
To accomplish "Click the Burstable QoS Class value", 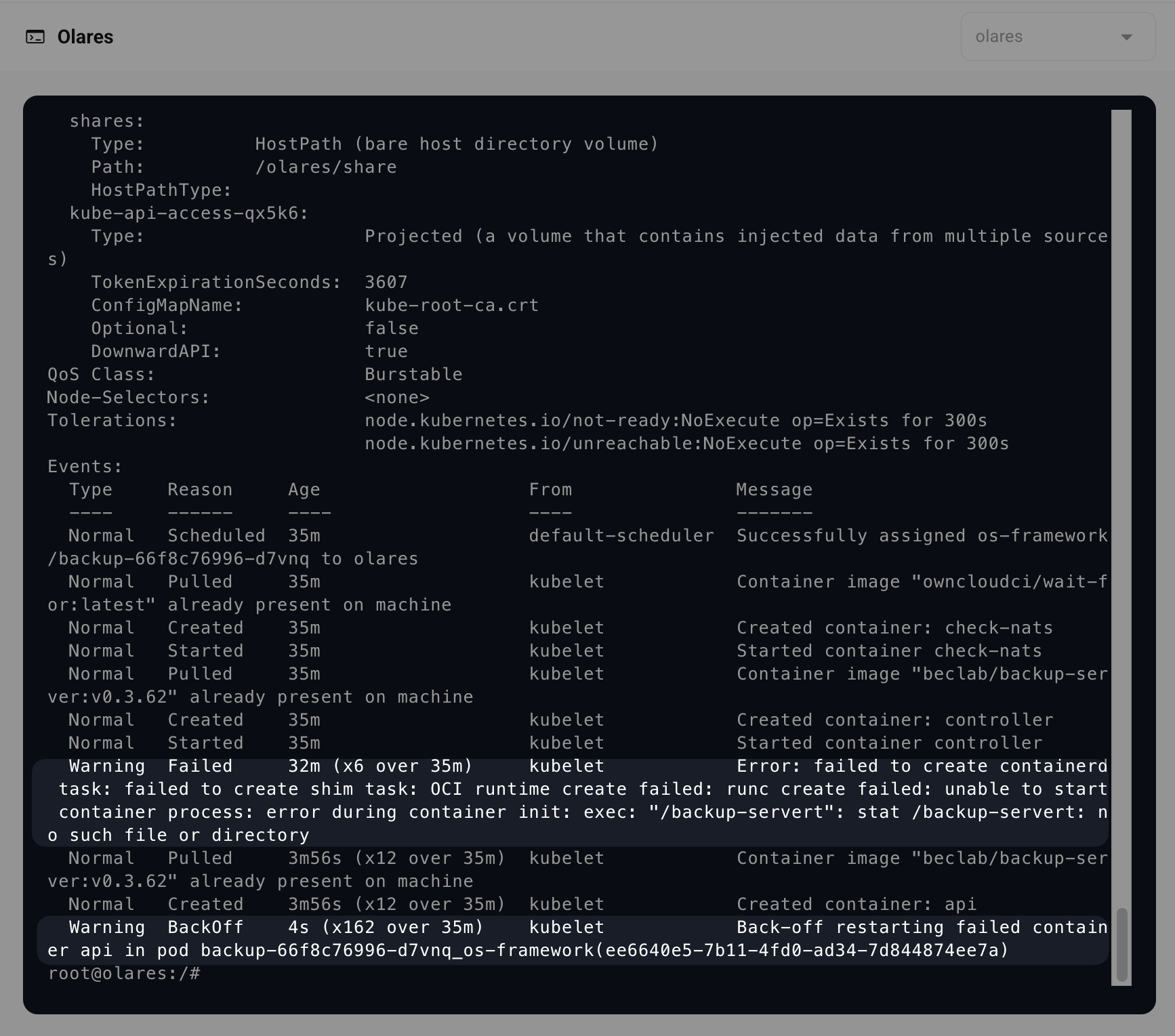I will tap(413, 375).
